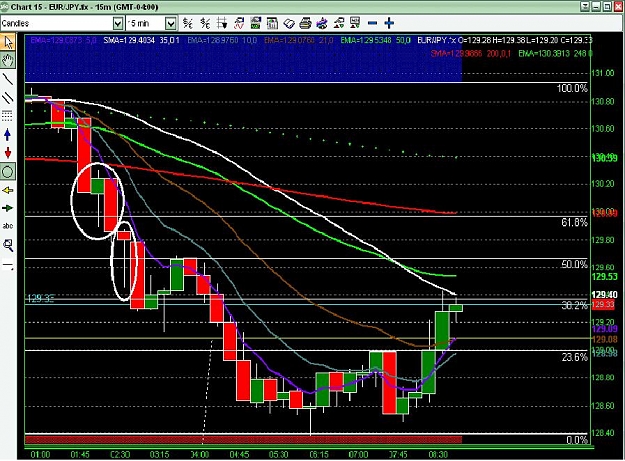The width and height of the screenshot is (625, 461).
Task: Click the 0.0% Fibonacci level label
Action: pyautogui.click(x=577, y=440)
